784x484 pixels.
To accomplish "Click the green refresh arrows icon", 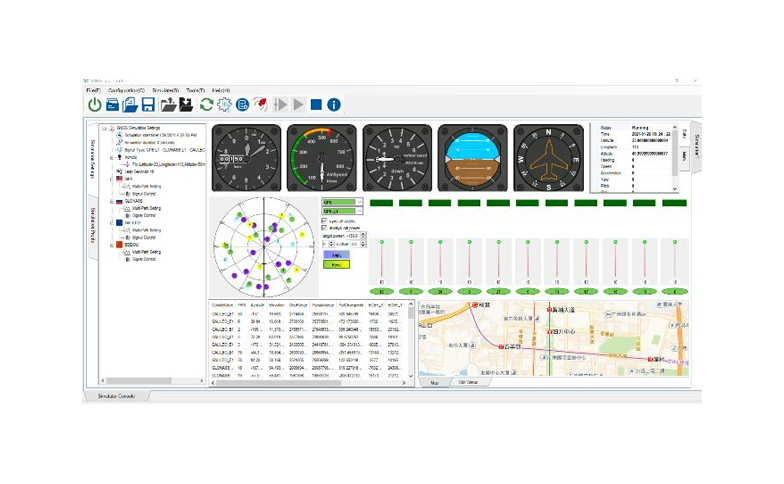I will (206, 104).
